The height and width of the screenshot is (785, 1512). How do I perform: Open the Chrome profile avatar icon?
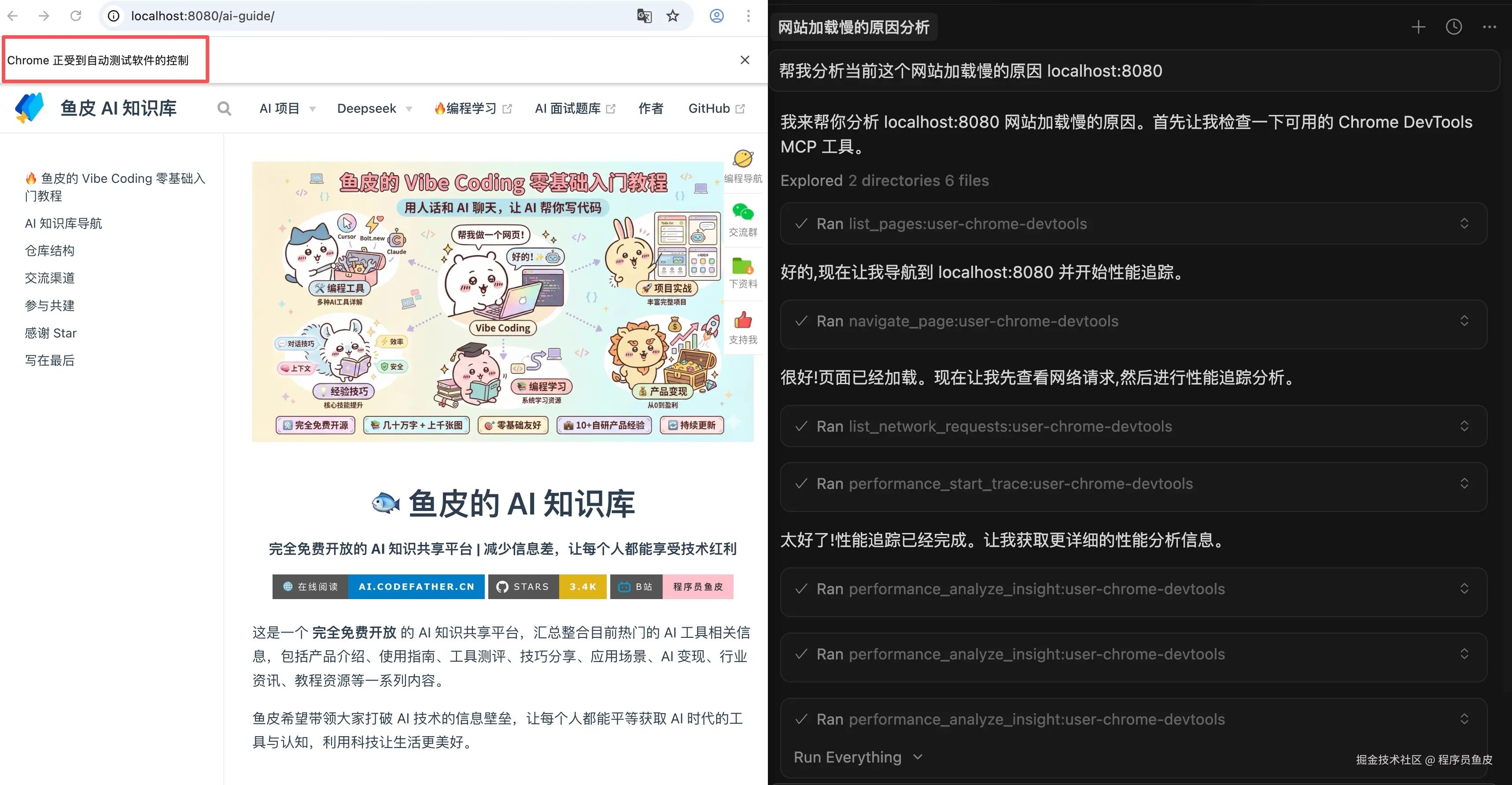(x=716, y=16)
